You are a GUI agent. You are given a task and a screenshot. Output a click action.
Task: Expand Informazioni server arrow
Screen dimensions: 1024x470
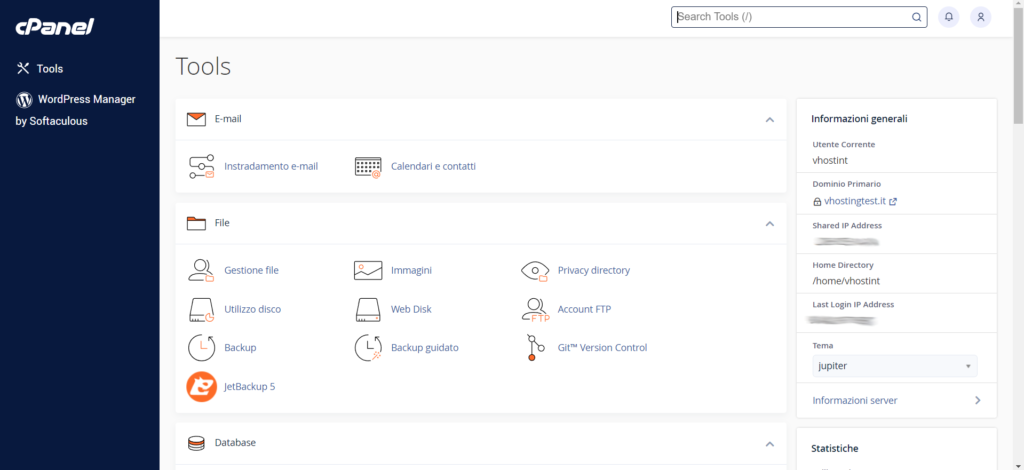pos(978,400)
